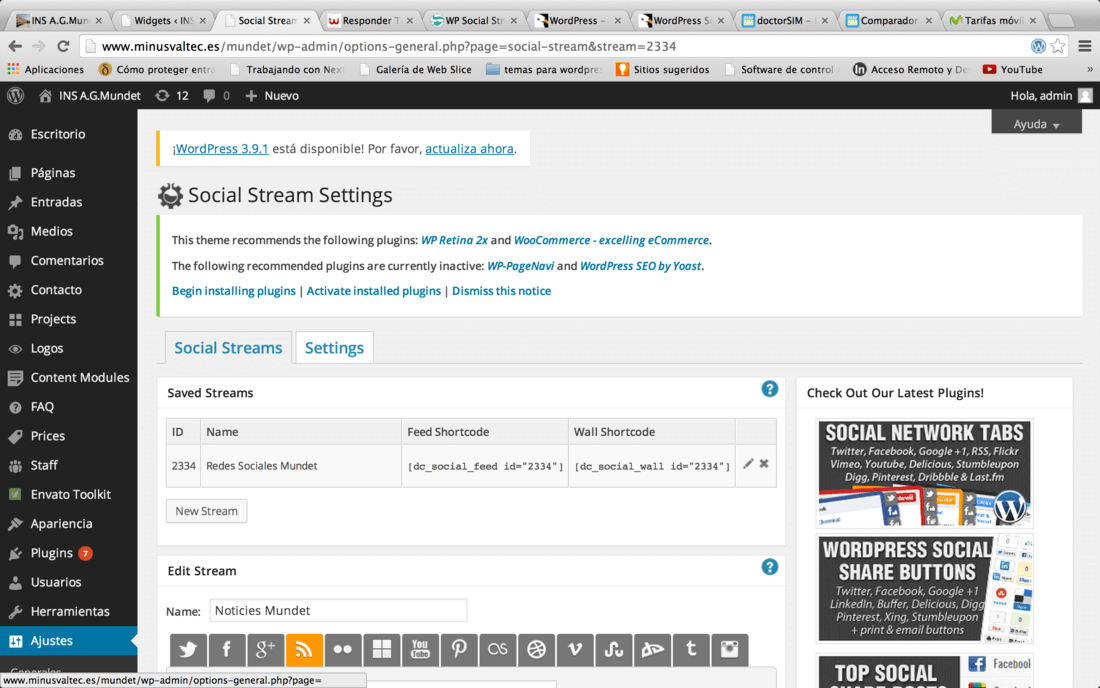
Task: Open Ajustes in the sidebar
Action: tap(69, 641)
